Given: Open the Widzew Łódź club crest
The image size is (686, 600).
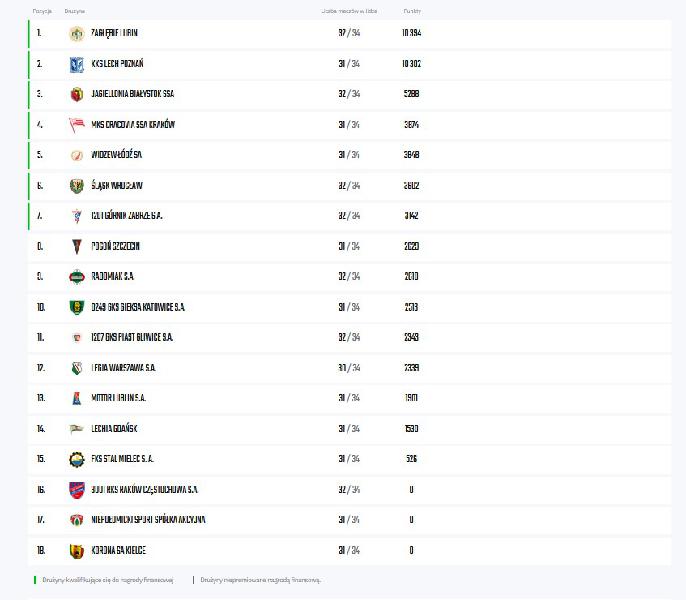Looking at the screenshot, I should tap(76, 155).
